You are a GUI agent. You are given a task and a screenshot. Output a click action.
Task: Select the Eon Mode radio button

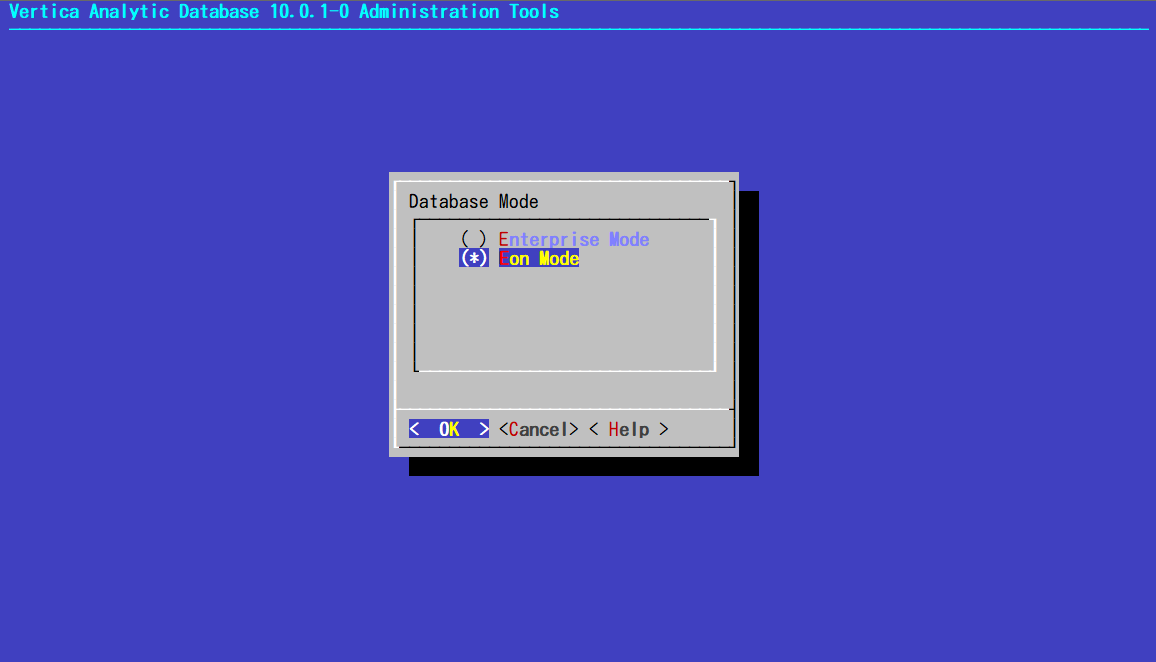click(473, 258)
